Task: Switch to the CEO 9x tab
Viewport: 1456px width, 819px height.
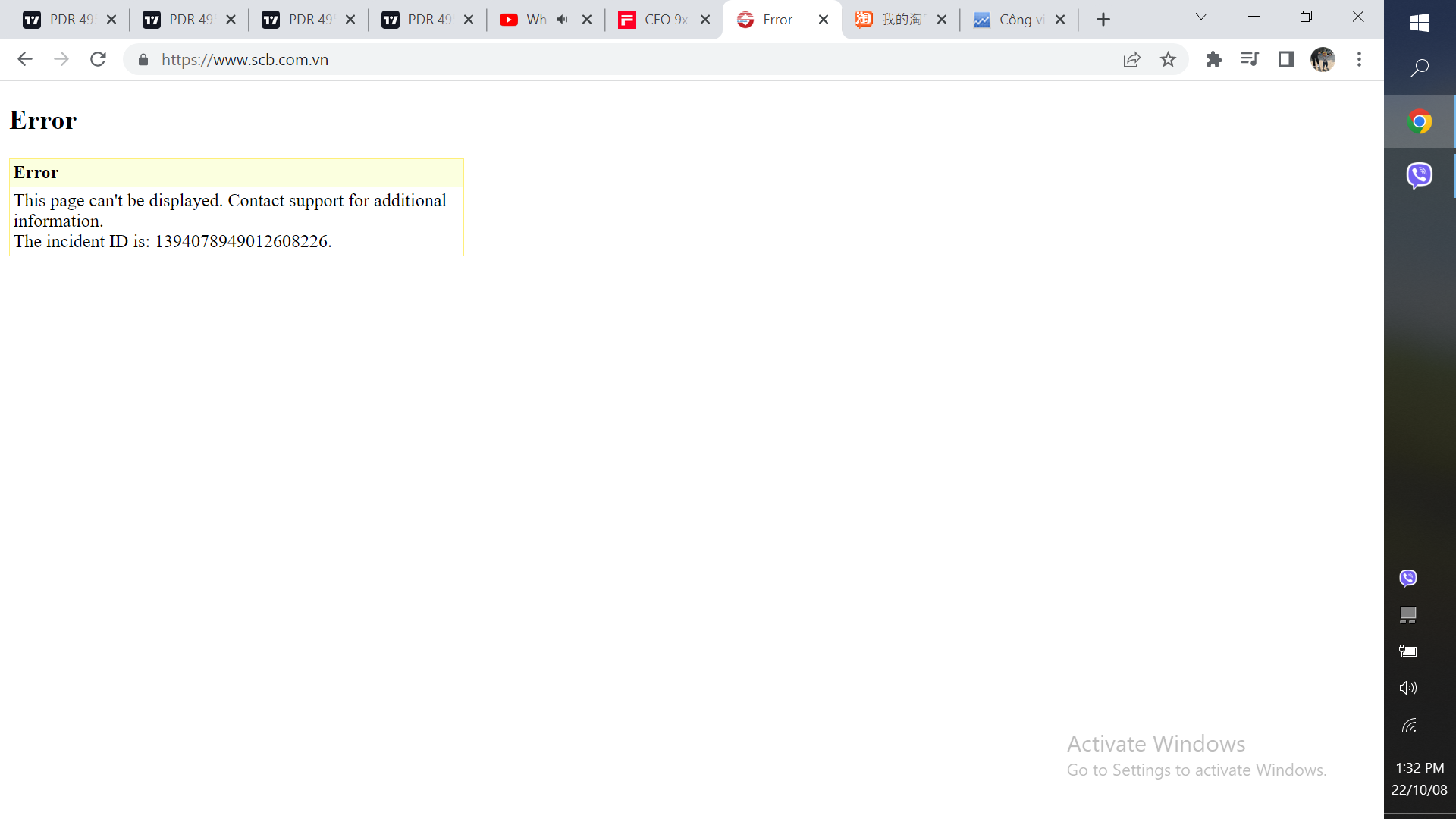Action: tap(656, 20)
